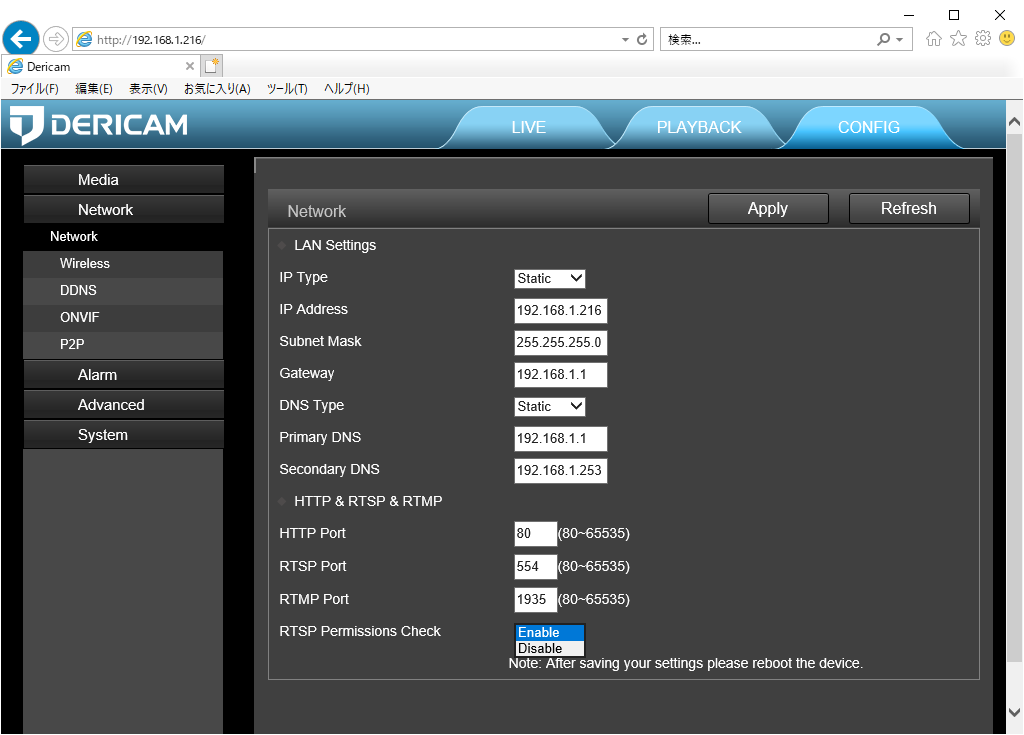Click the Refresh icon in address bar

642,39
